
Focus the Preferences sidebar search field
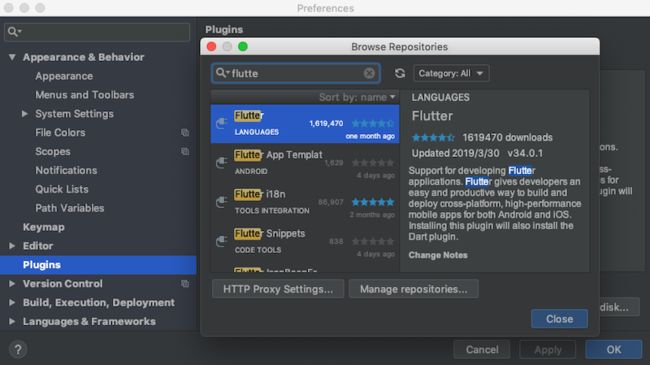point(97,32)
